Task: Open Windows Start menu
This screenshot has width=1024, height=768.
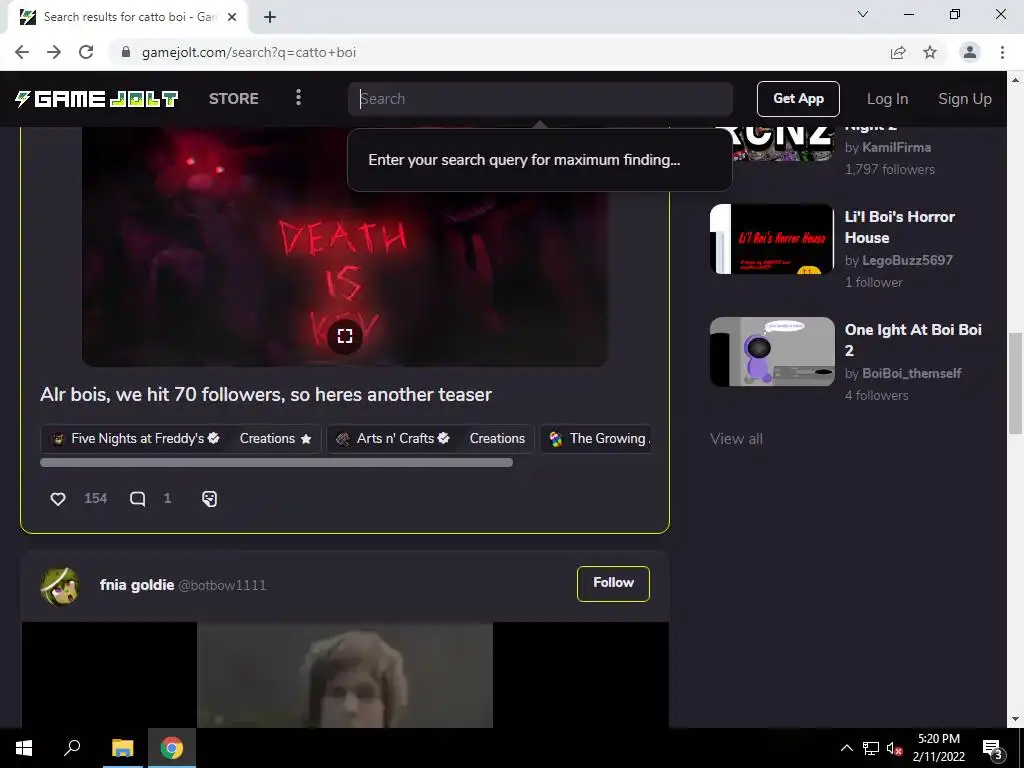Action: (24, 748)
